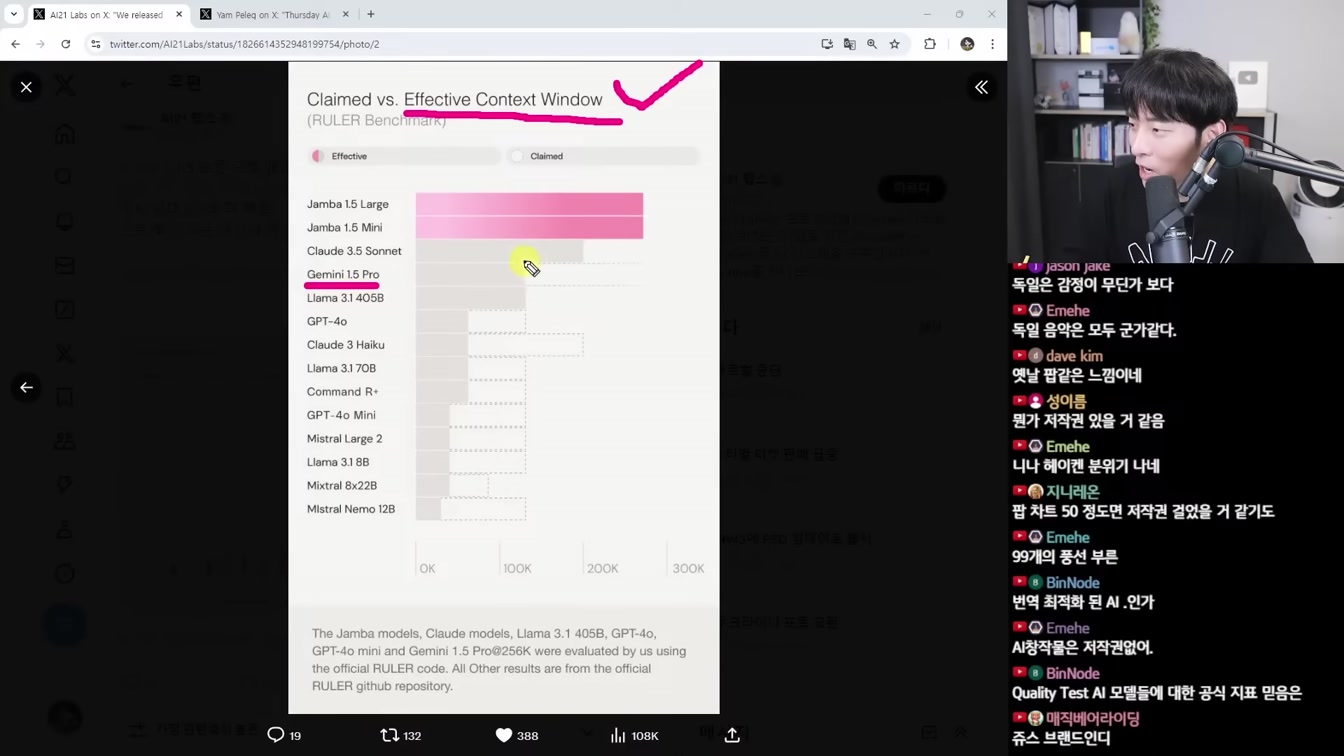This screenshot has width=1344, height=756.
Task: Click the 'Gemini 1.5 Pro' chart label
Action: [x=343, y=274]
